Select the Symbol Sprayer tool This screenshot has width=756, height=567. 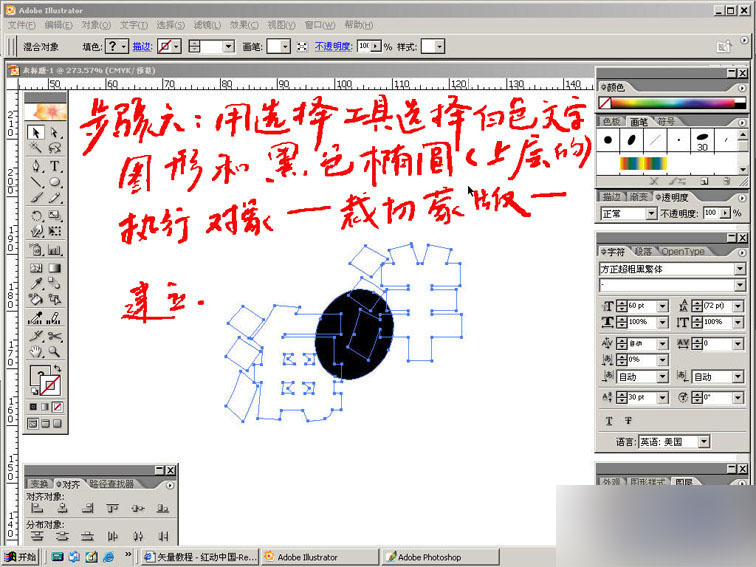click(x=36, y=250)
